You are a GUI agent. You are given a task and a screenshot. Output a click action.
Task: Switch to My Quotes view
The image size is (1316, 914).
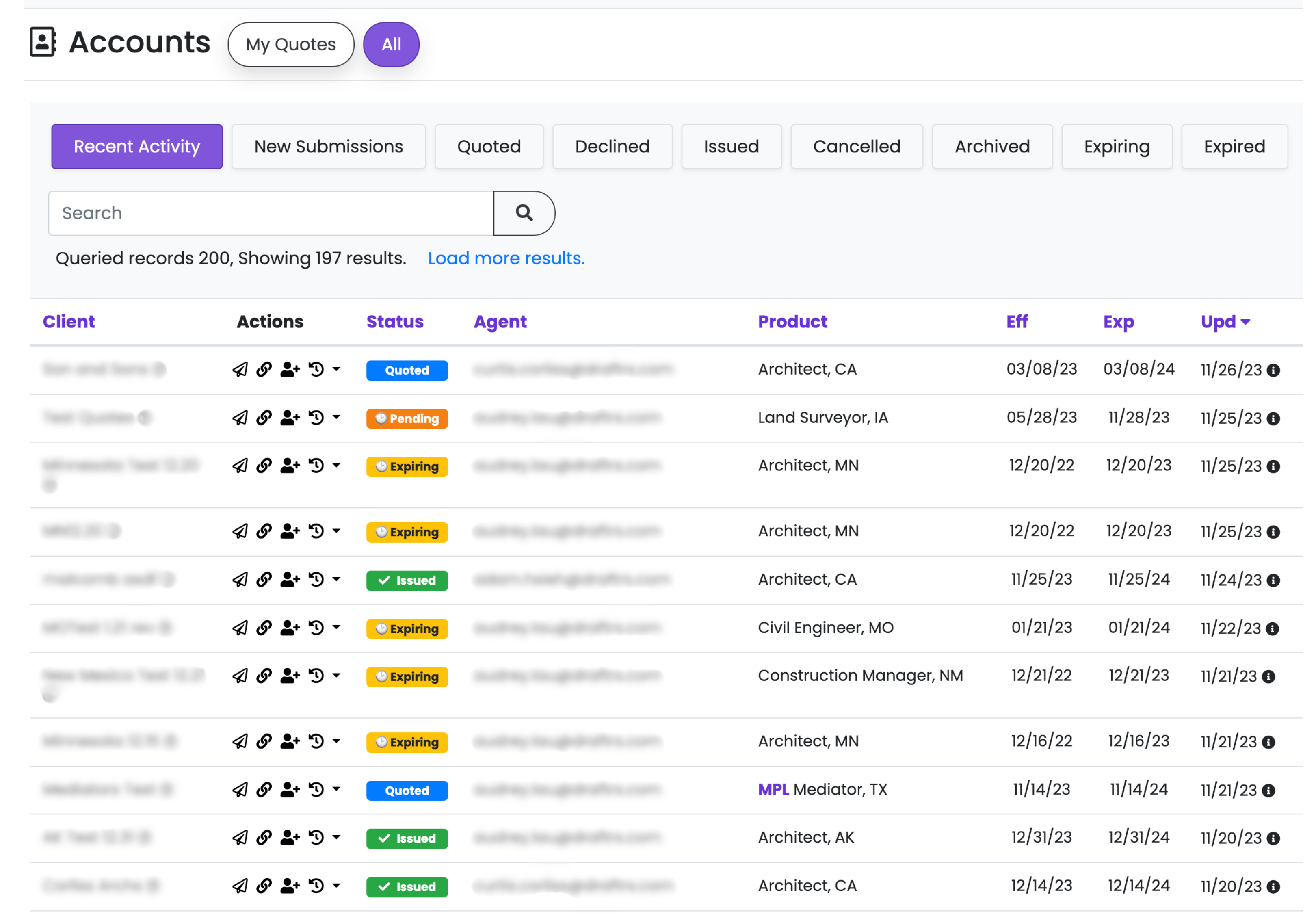coord(290,44)
